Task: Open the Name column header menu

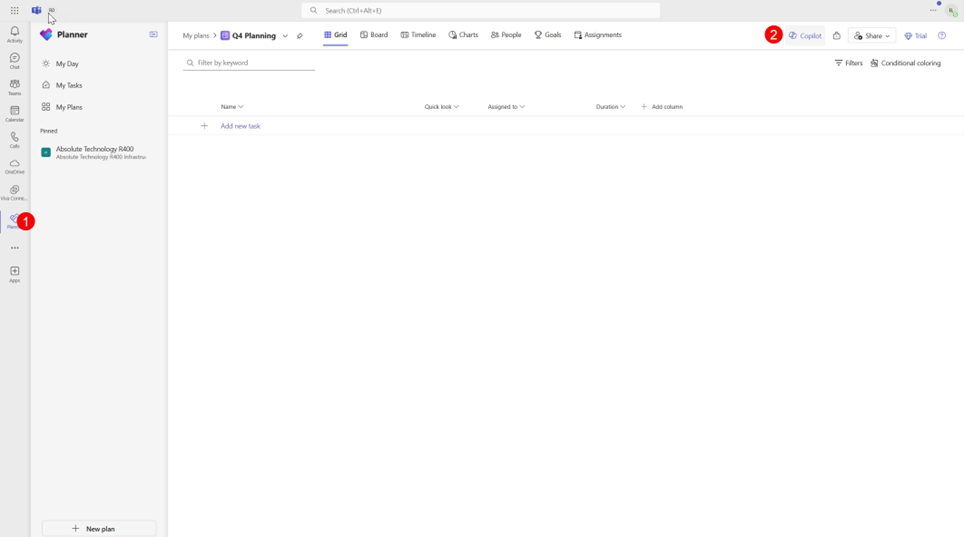Action: coord(232,106)
